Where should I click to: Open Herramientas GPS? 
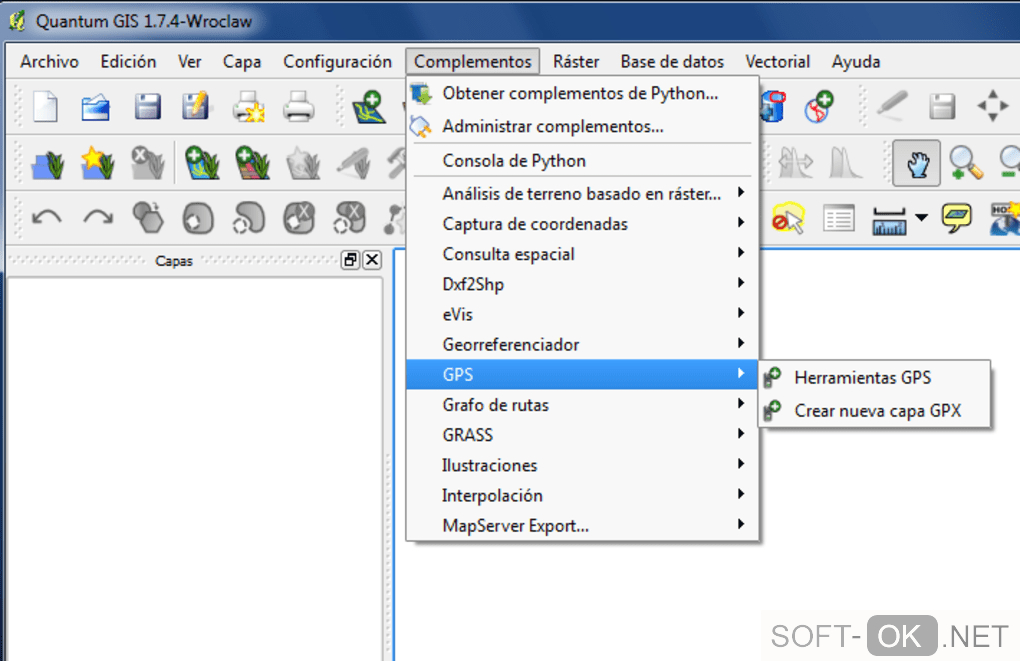(874, 377)
